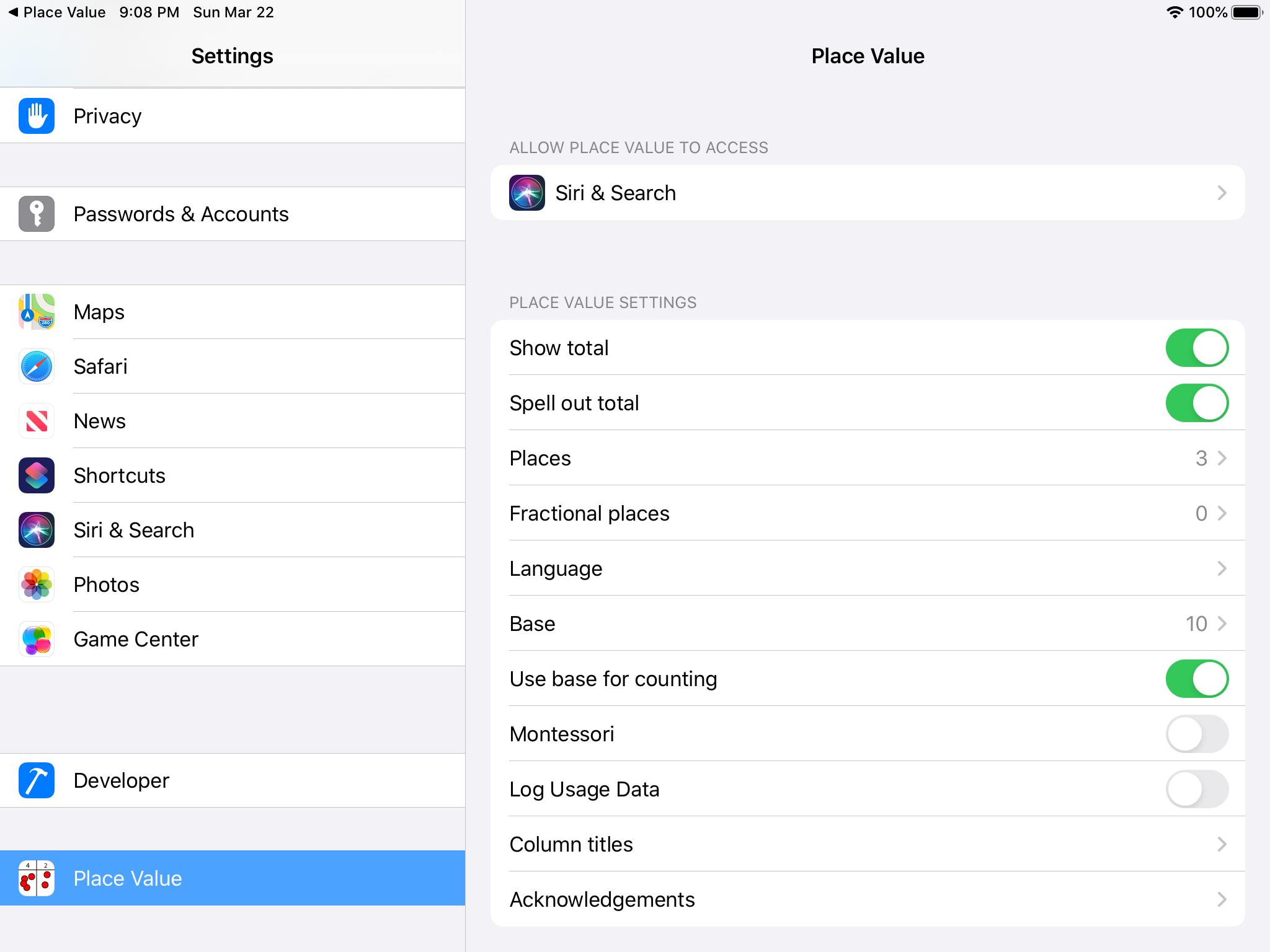Viewport: 1270px width, 952px height.
Task: Go to News settings
Action: (x=233, y=421)
